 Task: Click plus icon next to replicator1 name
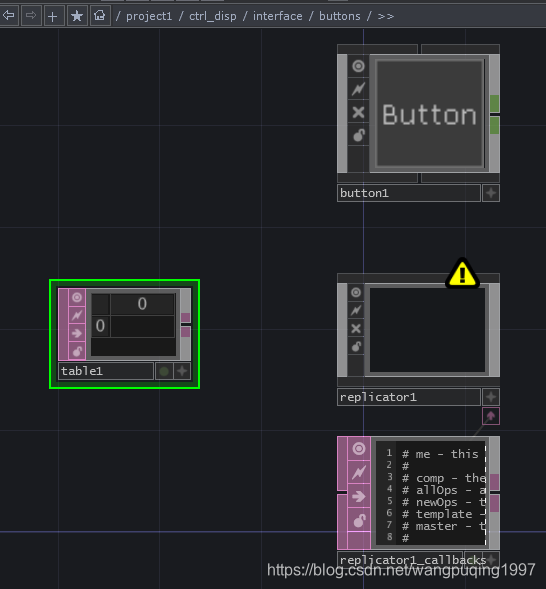tap(491, 397)
